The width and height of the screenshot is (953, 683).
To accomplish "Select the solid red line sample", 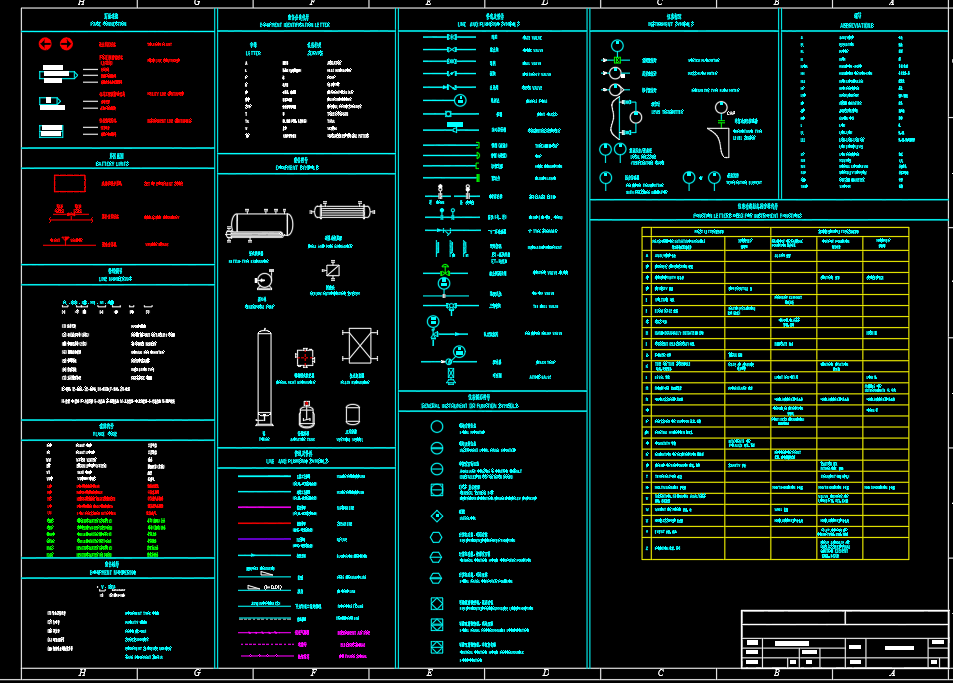I will (x=263, y=522).
